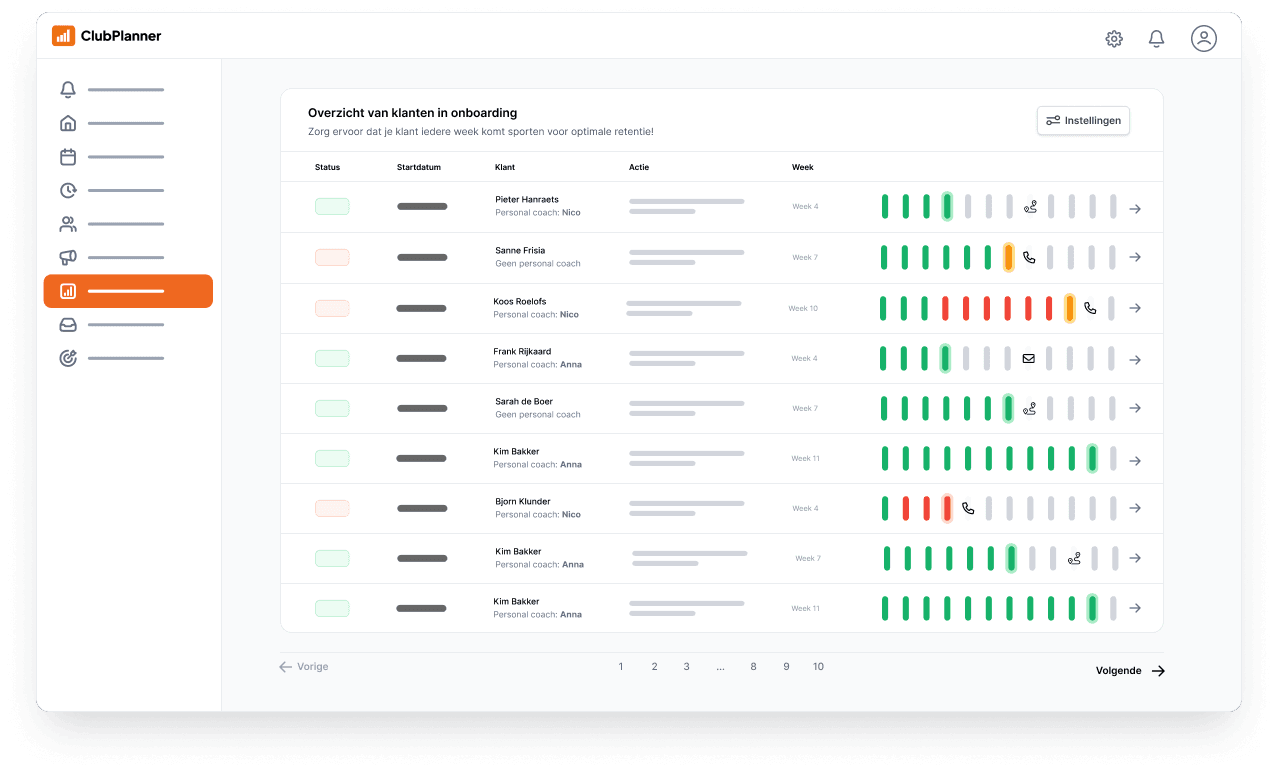Select the target goal icon in sidebar
This screenshot has height=772, width=1278.
[x=68, y=358]
